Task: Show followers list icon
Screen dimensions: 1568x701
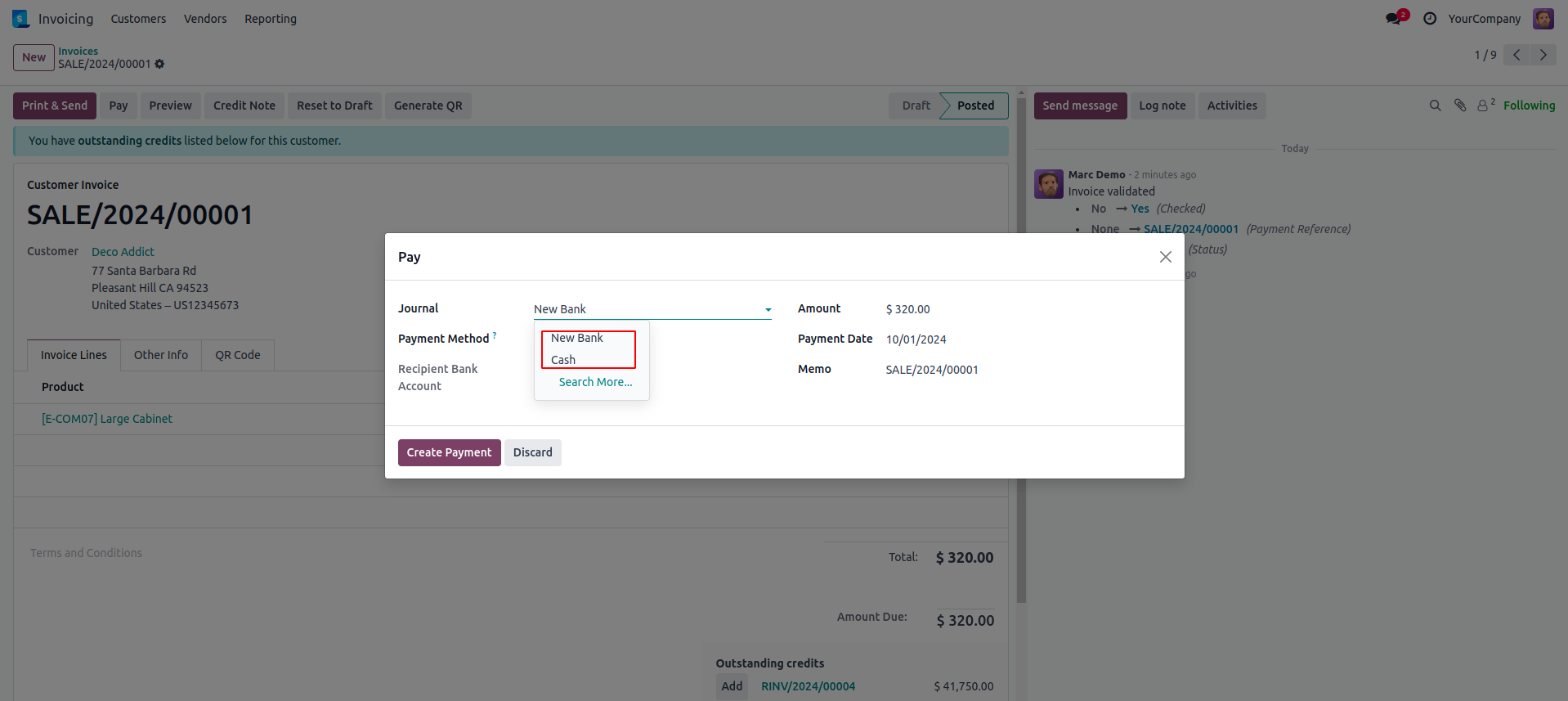Action: (x=1485, y=106)
